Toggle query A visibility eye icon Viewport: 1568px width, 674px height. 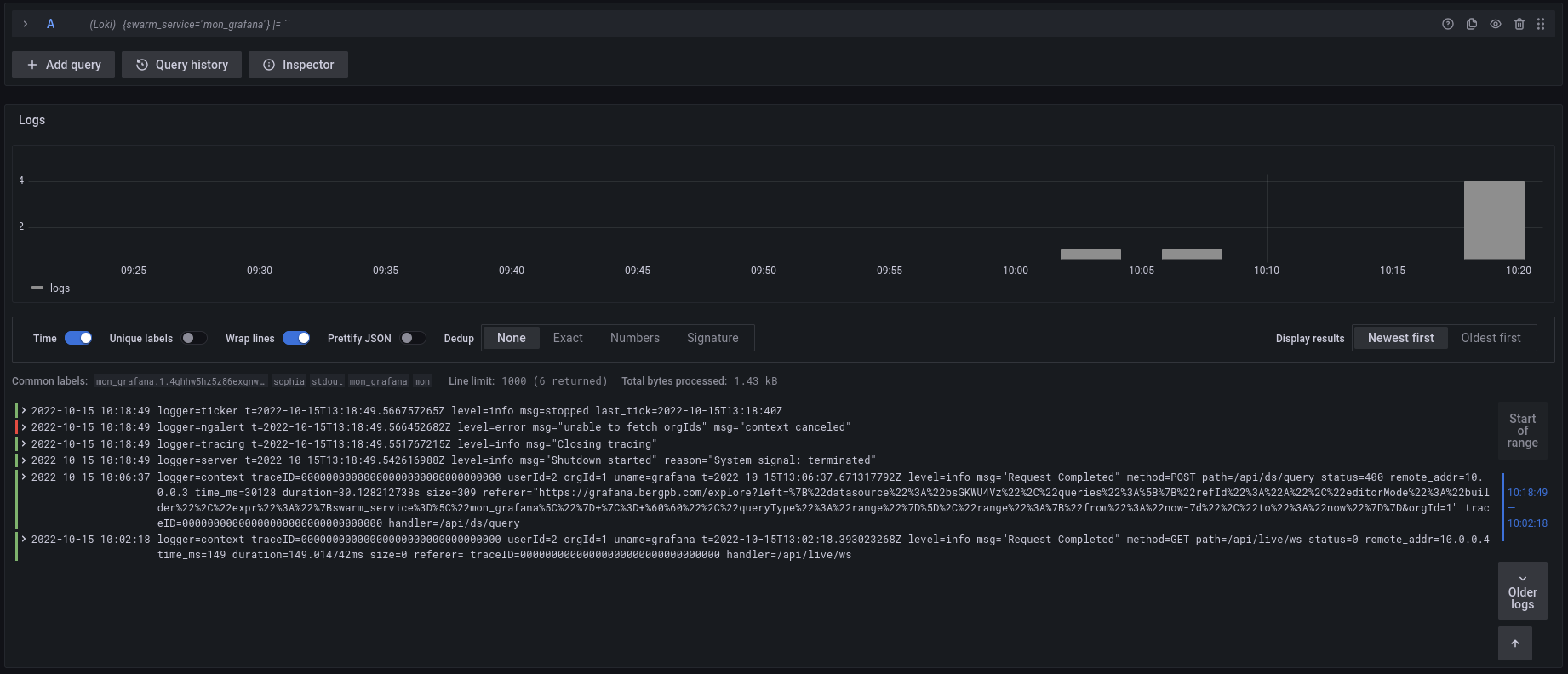click(1496, 24)
